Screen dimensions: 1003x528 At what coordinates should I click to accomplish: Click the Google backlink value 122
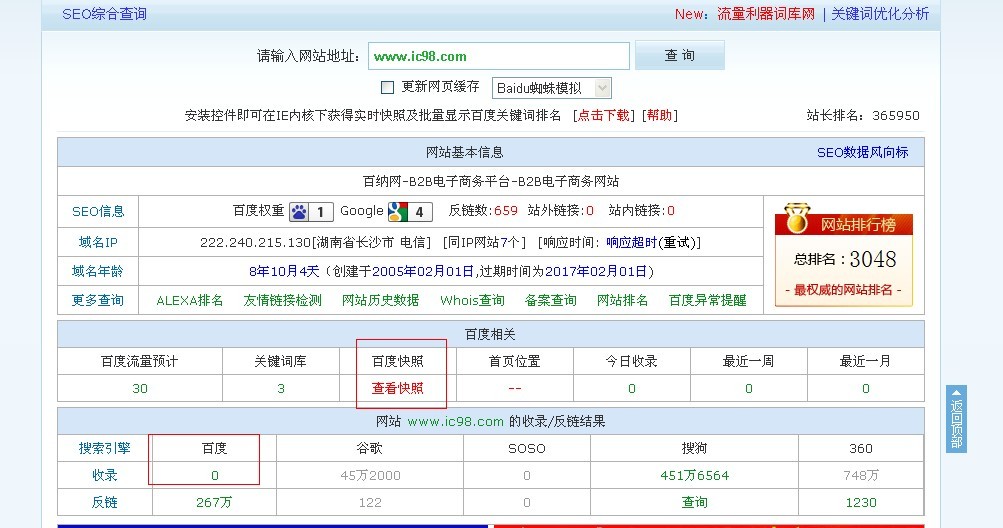point(370,502)
